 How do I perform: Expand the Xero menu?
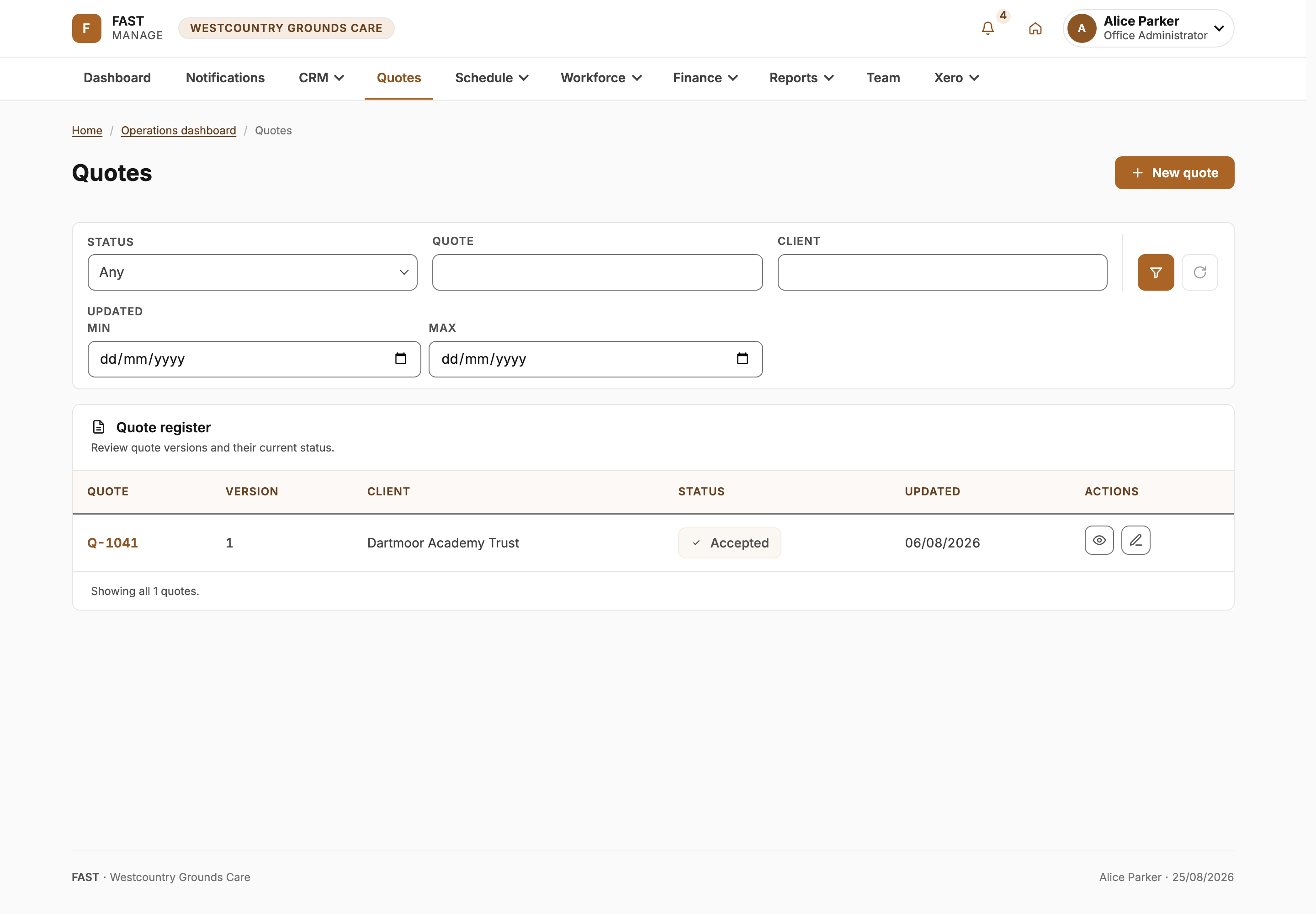click(956, 78)
